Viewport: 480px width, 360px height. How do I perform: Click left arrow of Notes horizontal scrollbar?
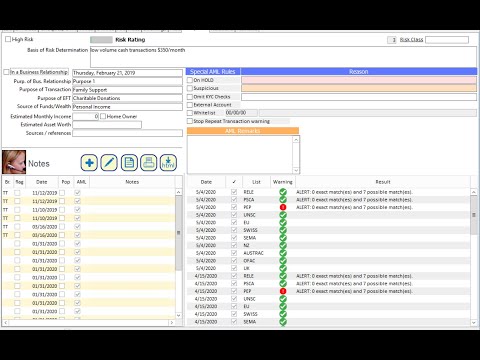[x=5, y=323]
